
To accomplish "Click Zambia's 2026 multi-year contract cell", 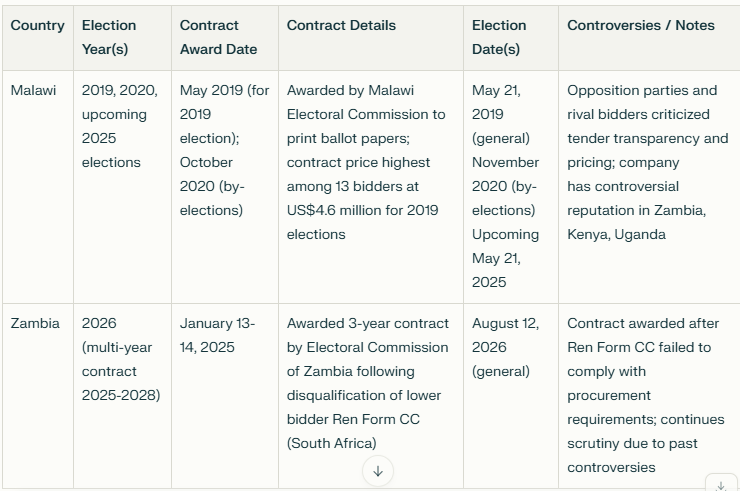I will tap(120, 359).
